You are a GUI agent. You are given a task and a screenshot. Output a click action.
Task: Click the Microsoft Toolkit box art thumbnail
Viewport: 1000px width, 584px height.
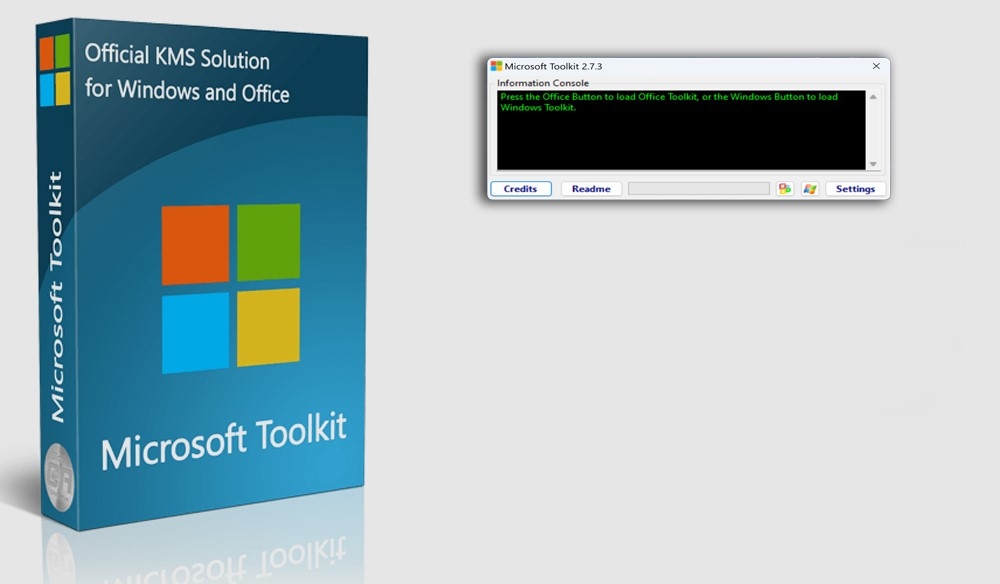(200, 270)
